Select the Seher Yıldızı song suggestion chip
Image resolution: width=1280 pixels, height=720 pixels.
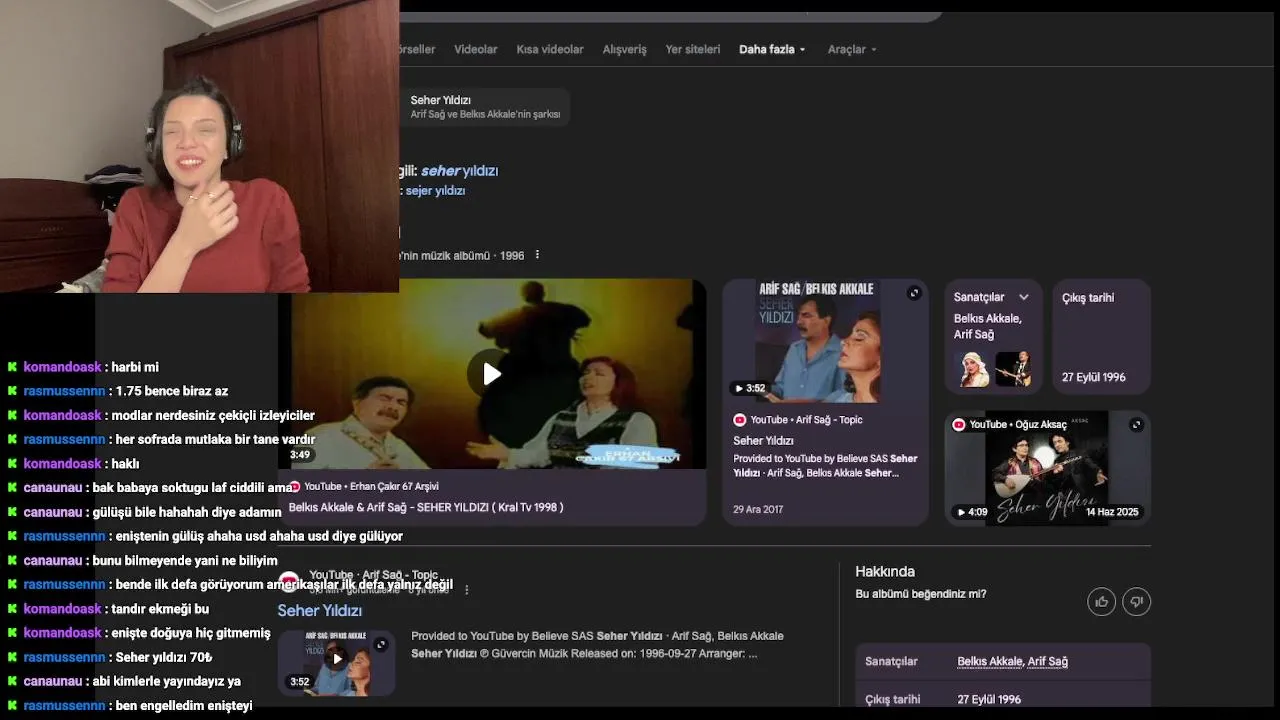(x=485, y=107)
